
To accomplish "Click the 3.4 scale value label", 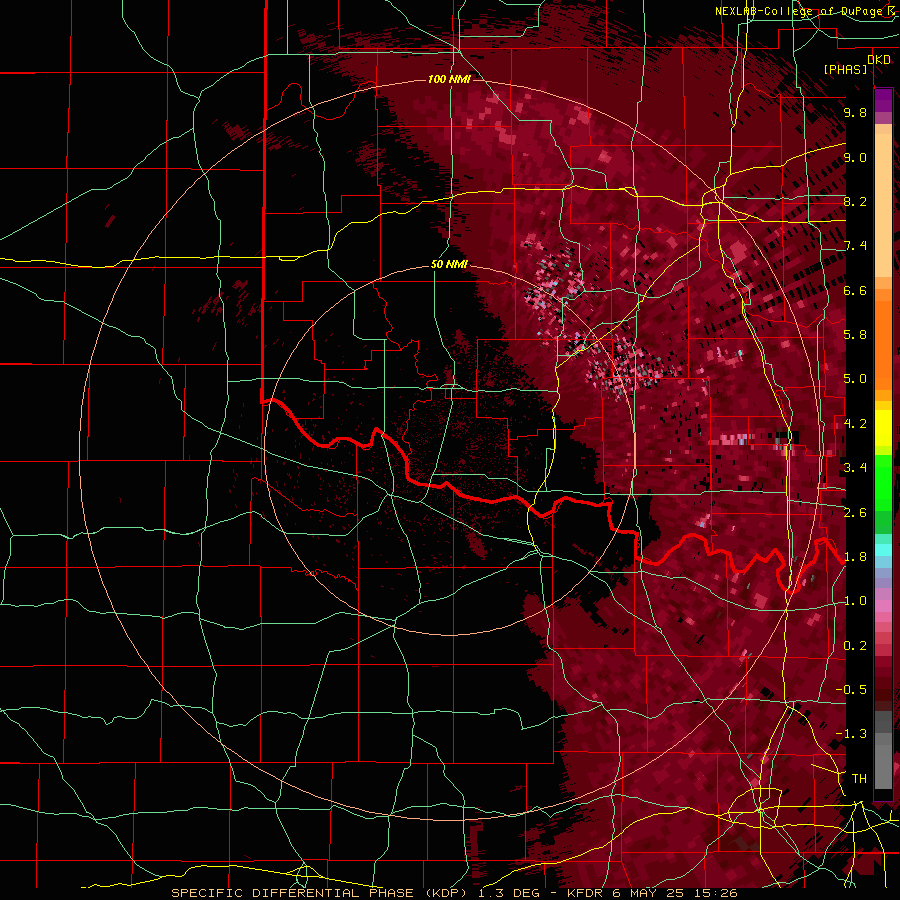I will click(x=855, y=468).
